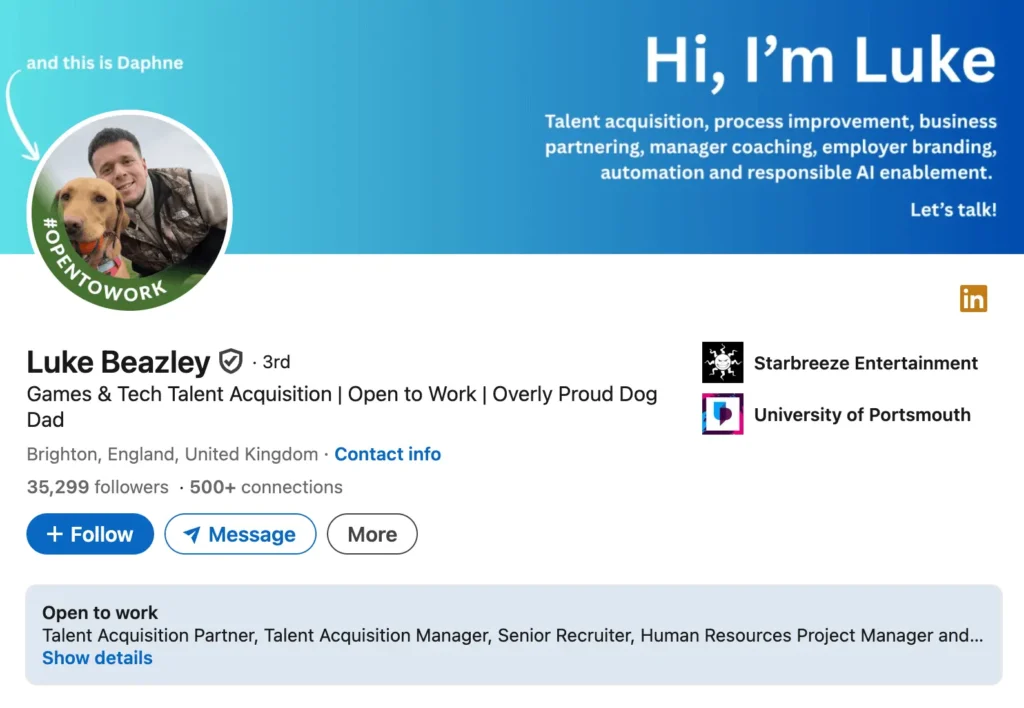Open the Contact info link

pos(387,454)
